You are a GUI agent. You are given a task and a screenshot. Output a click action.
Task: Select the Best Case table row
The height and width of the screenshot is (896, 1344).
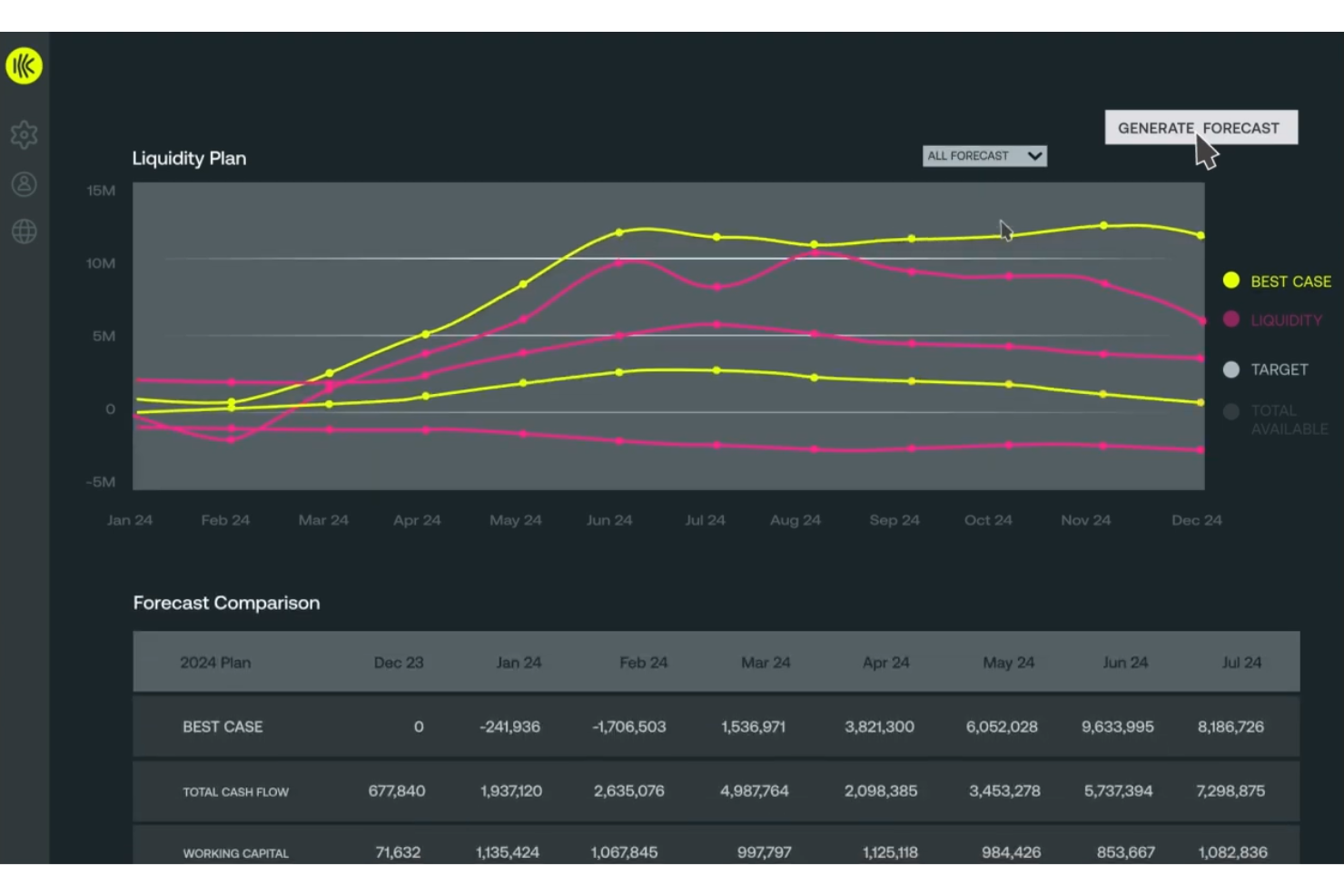click(716, 726)
